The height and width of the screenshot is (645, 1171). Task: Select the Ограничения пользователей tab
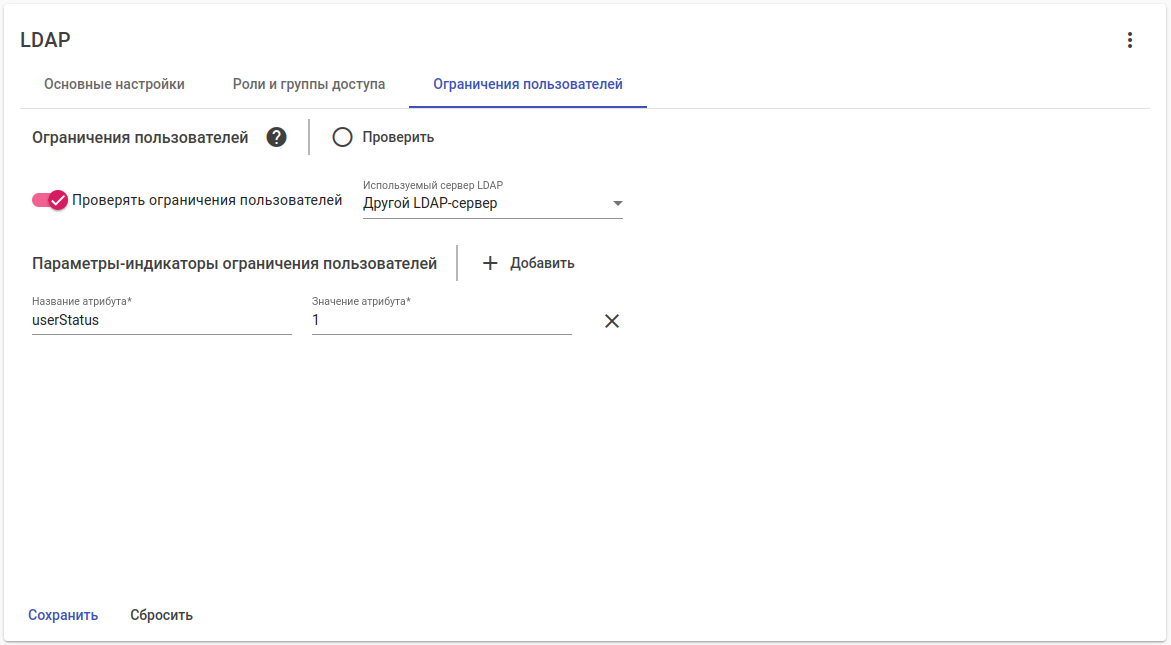click(x=528, y=84)
